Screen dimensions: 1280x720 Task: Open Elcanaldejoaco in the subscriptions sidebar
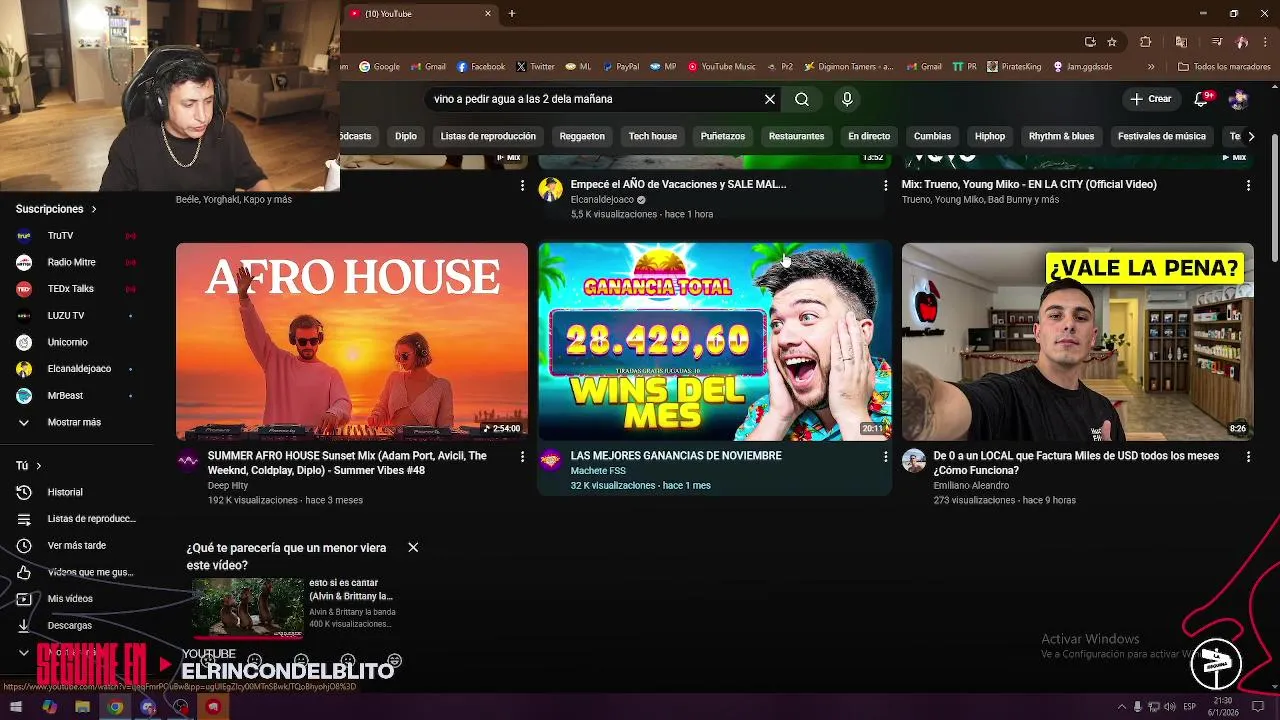pyautogui.click(x=77, y=369)
